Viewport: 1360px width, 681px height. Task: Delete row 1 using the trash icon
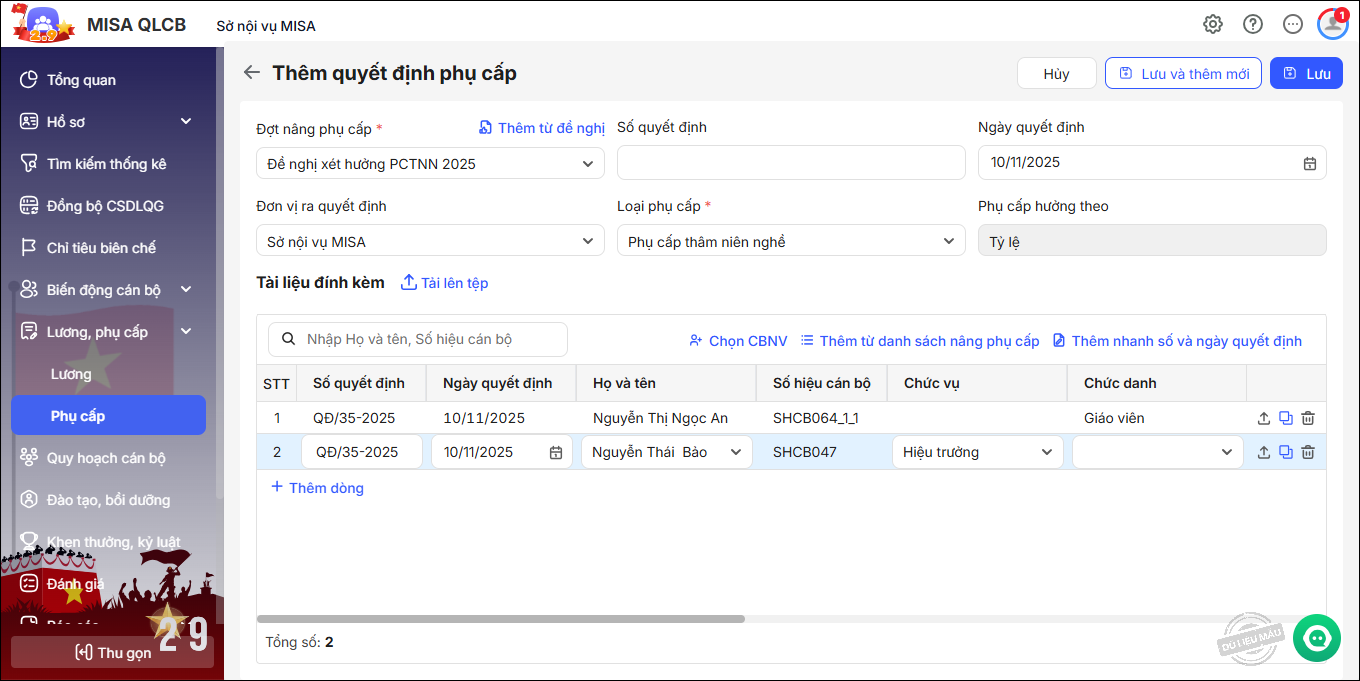pyautogui.click(x=1308, y=419)
